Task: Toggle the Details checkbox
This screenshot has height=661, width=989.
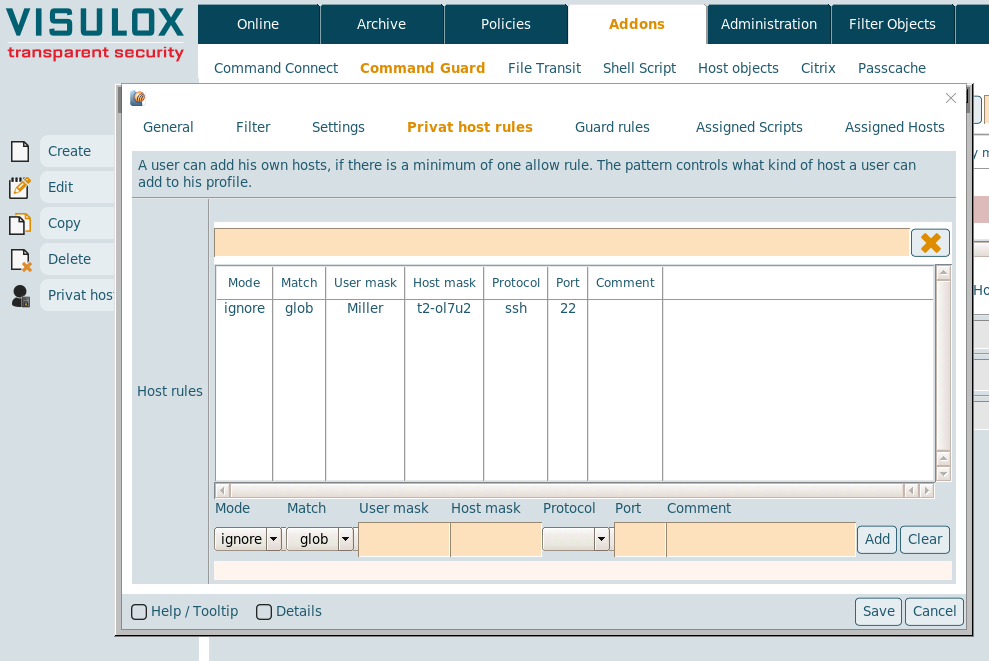Action: click(264, 612)
